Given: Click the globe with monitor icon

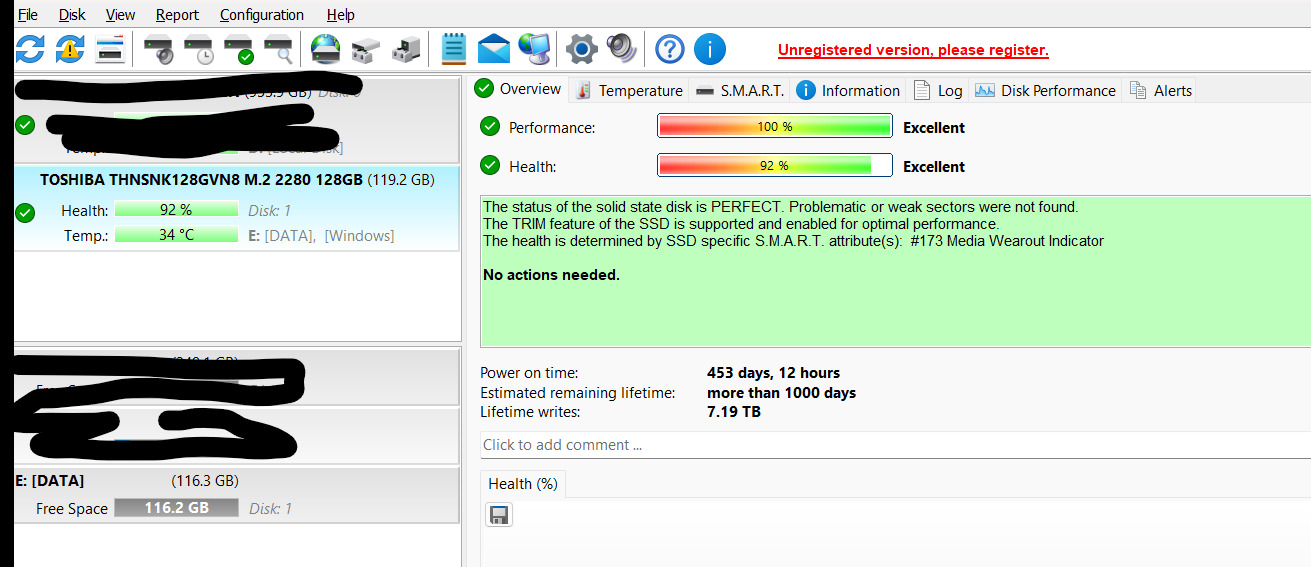Looking at the screenshot, I should tap(534, 48).
